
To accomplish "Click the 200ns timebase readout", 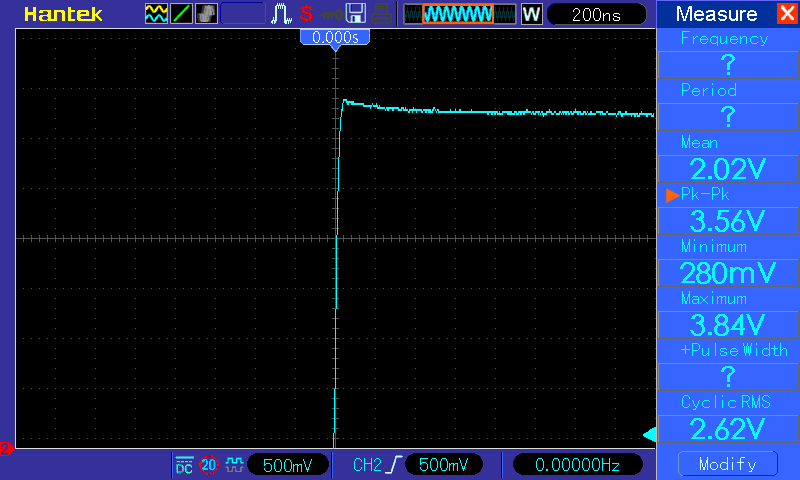I will pos(596,14).
